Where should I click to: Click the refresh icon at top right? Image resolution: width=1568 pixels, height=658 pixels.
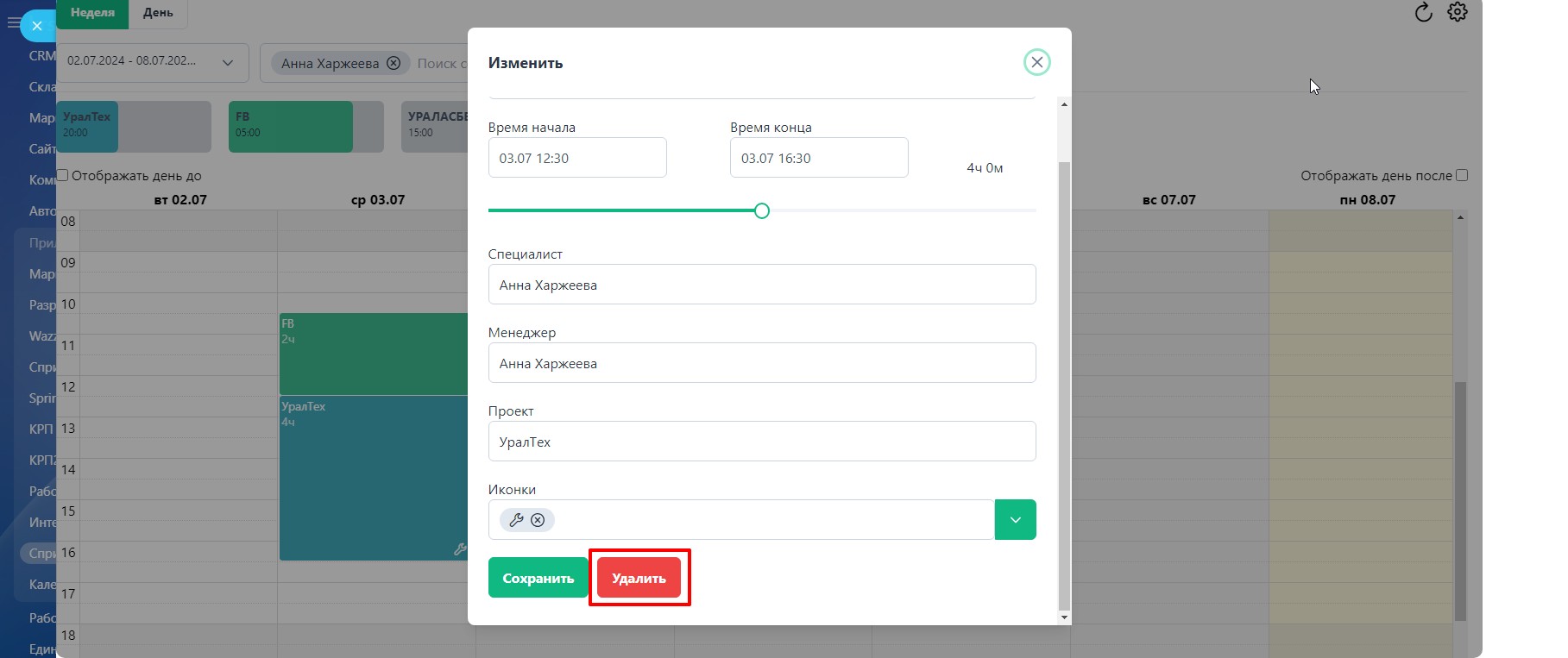tap(1423, 12)
